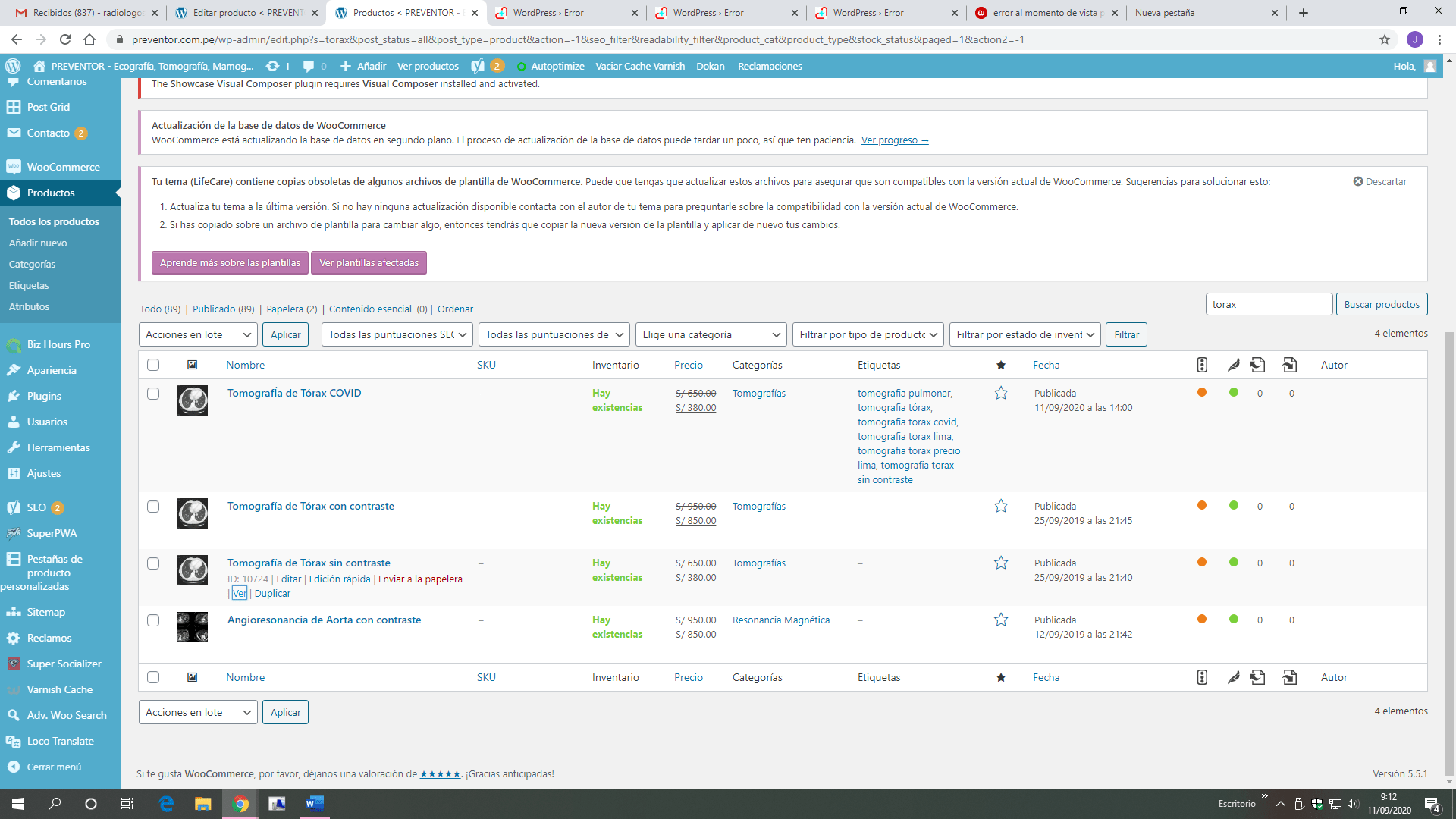This screenshot has width=1456, height=819.
Task: Click the browser address bar
Action: pyautogui.click(x=743, y=39)
